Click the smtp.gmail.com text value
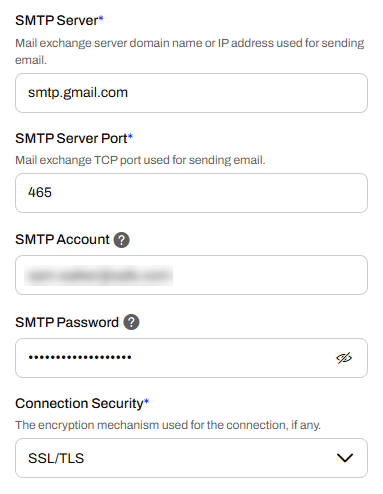Viewport: 383px width, 494px height. point(78,93)
